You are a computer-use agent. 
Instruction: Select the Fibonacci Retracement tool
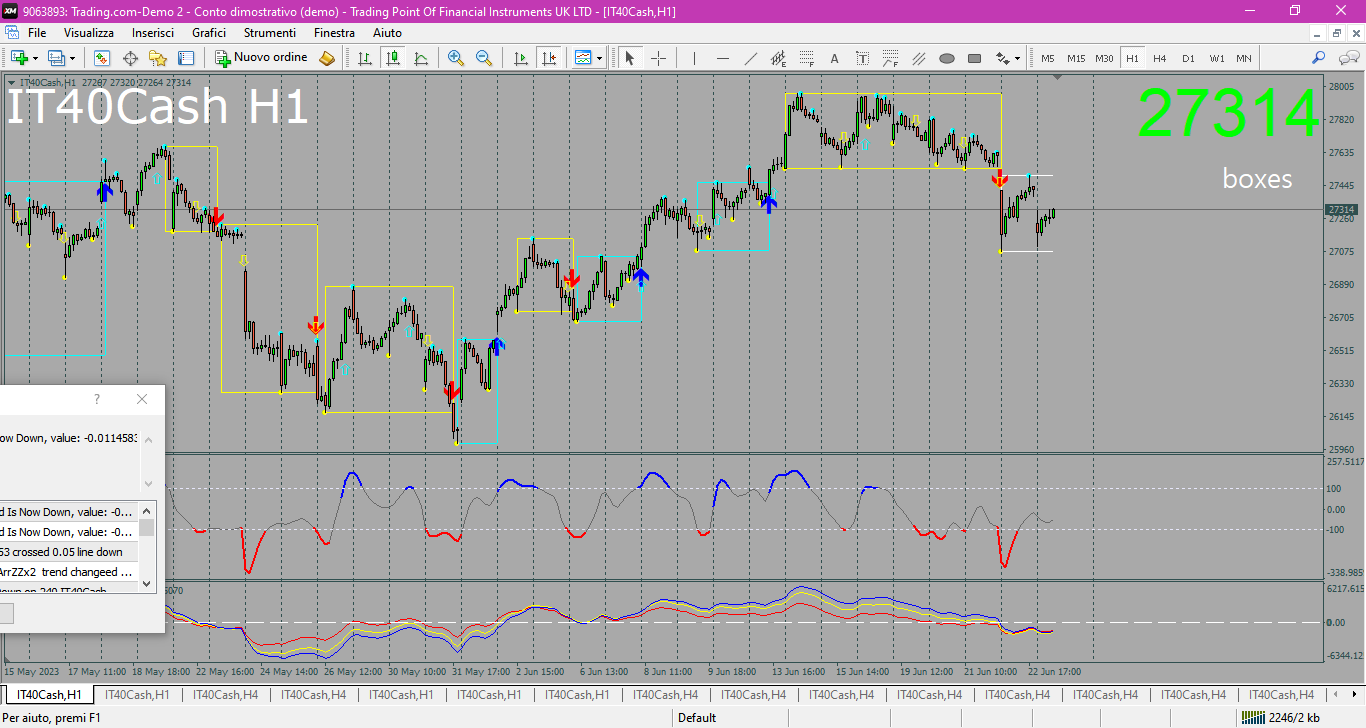tap(806, 58)
